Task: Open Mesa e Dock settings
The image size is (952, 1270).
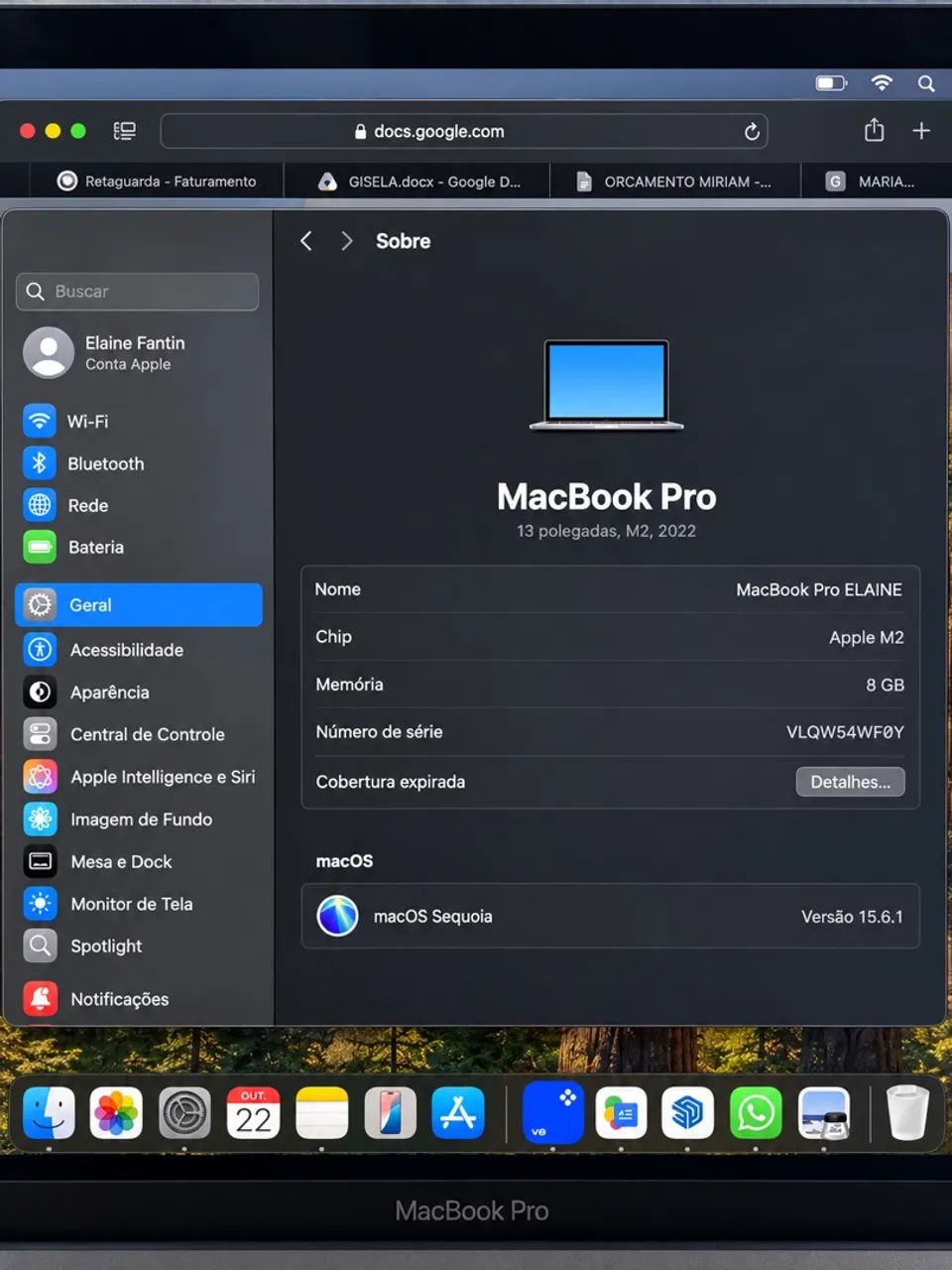Action: (x=98, y=861)
